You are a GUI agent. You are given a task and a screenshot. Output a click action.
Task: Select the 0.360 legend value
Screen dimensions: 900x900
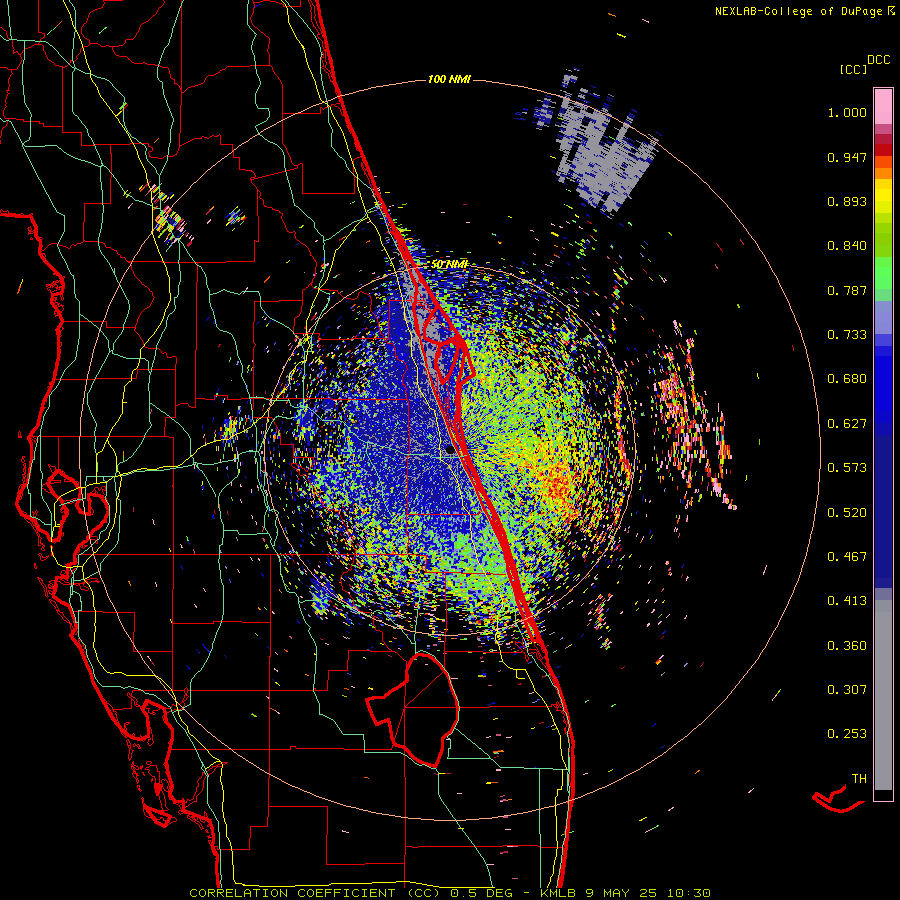(847, 646)
